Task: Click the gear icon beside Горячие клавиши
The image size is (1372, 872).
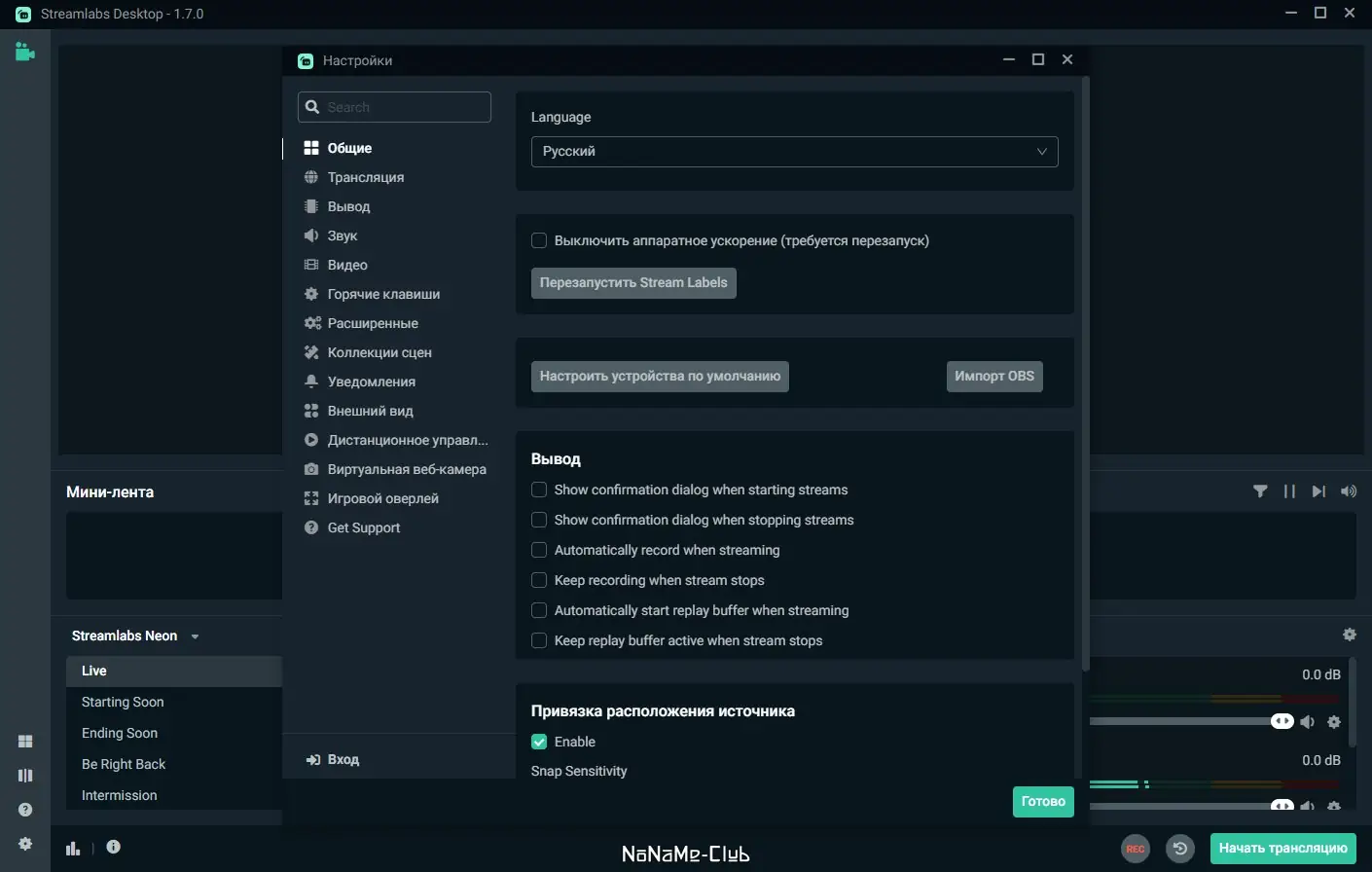Action: click(311, 294)
